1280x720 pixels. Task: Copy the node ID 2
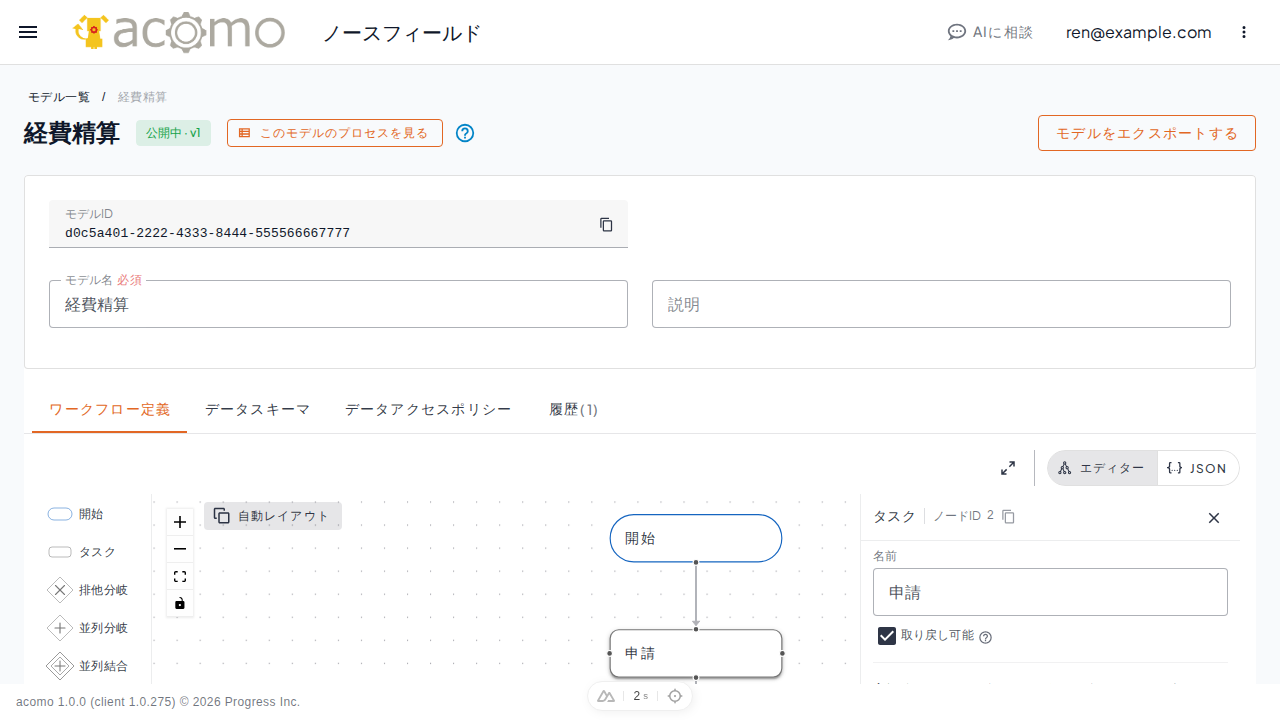(x=1009, y=517)
